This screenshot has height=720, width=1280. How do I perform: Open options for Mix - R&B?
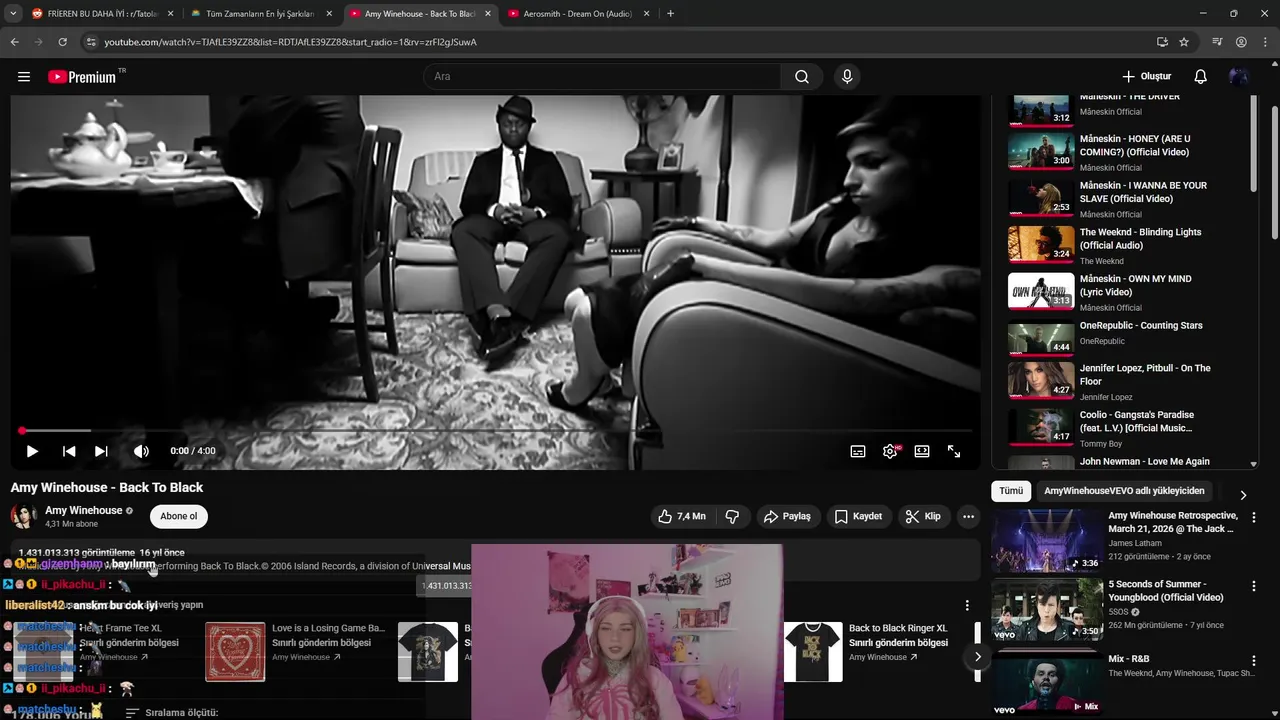[x=1254, y=661]
